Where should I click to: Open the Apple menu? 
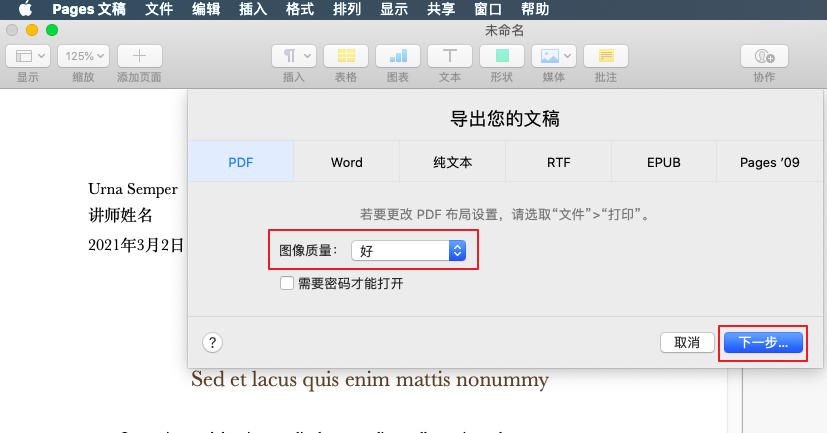coord(25,9)
